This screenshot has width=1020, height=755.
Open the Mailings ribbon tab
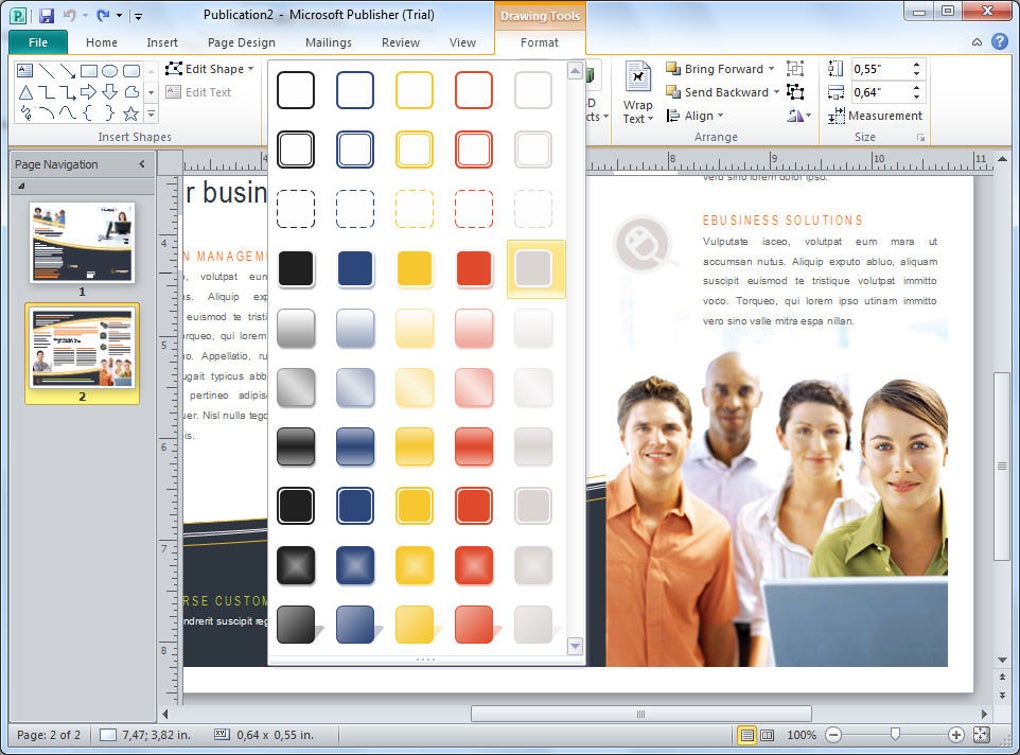click(x=329, y=42)
